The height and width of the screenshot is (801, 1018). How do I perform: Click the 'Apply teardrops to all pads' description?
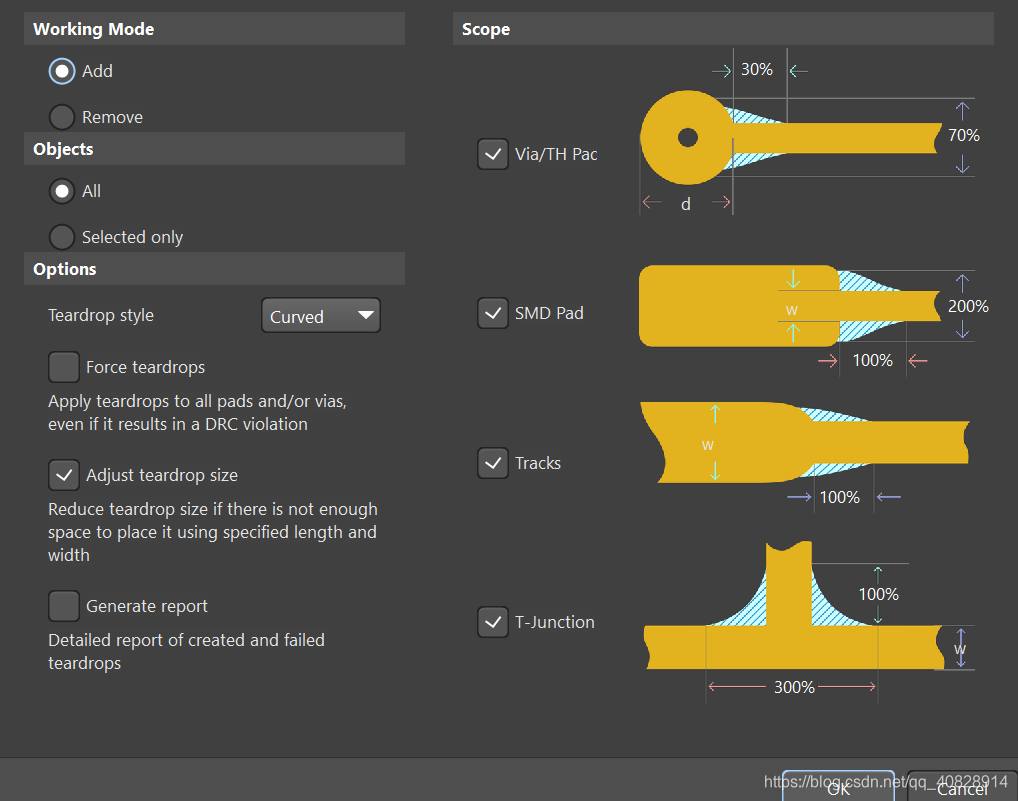click(x=197, y=413)
